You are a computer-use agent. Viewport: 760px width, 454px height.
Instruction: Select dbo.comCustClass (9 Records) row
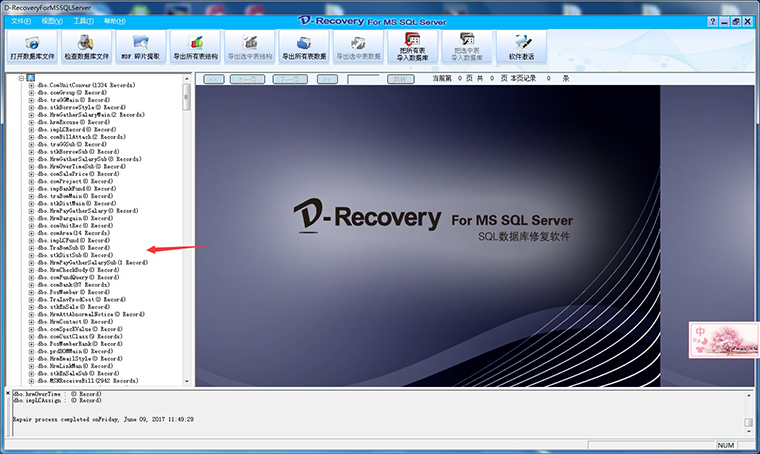[80, 336]
